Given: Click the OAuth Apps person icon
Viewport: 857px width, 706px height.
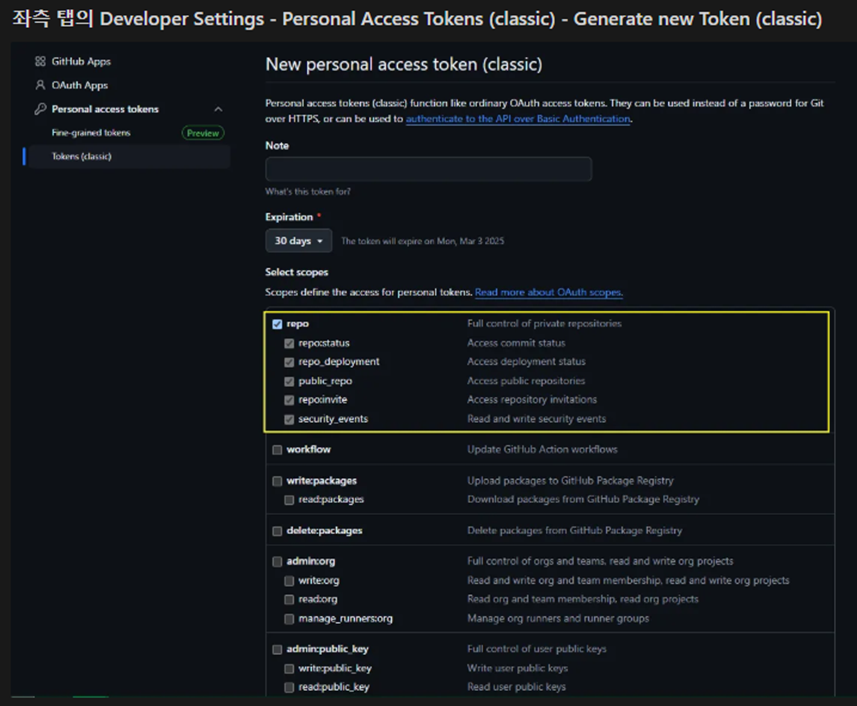Looking at the screenshot, I should click(40, 85).
